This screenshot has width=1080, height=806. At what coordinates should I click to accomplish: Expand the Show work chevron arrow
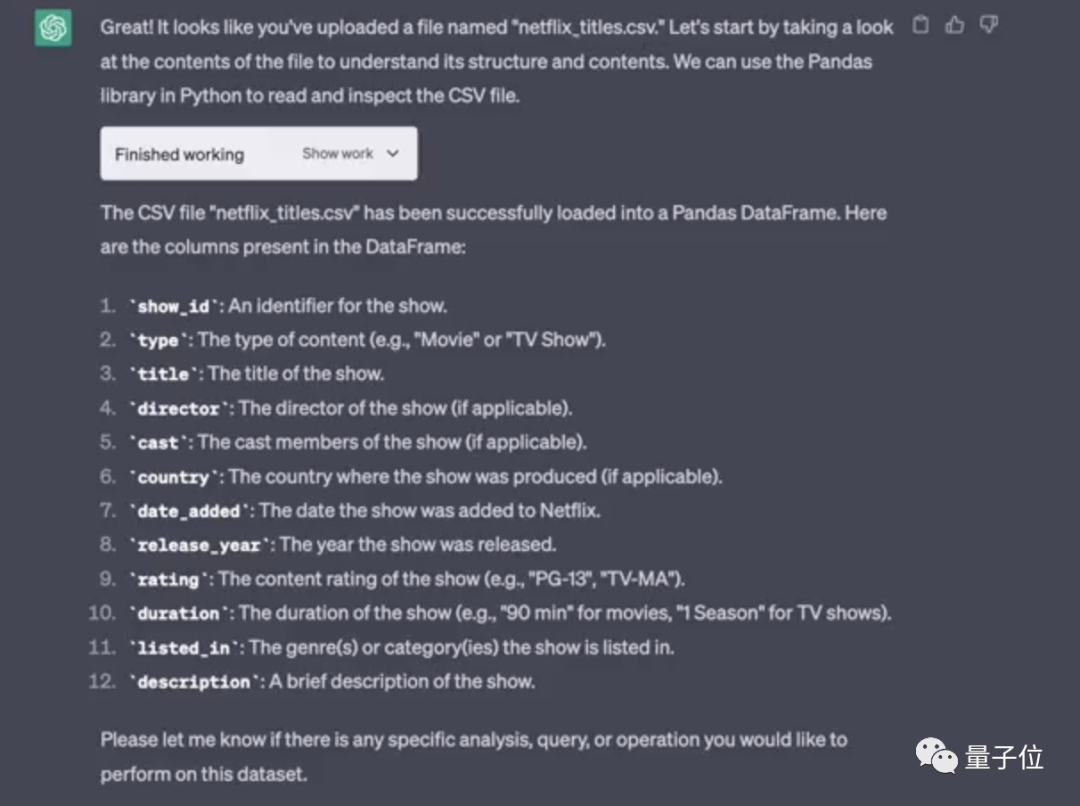(x=393, y=154)
